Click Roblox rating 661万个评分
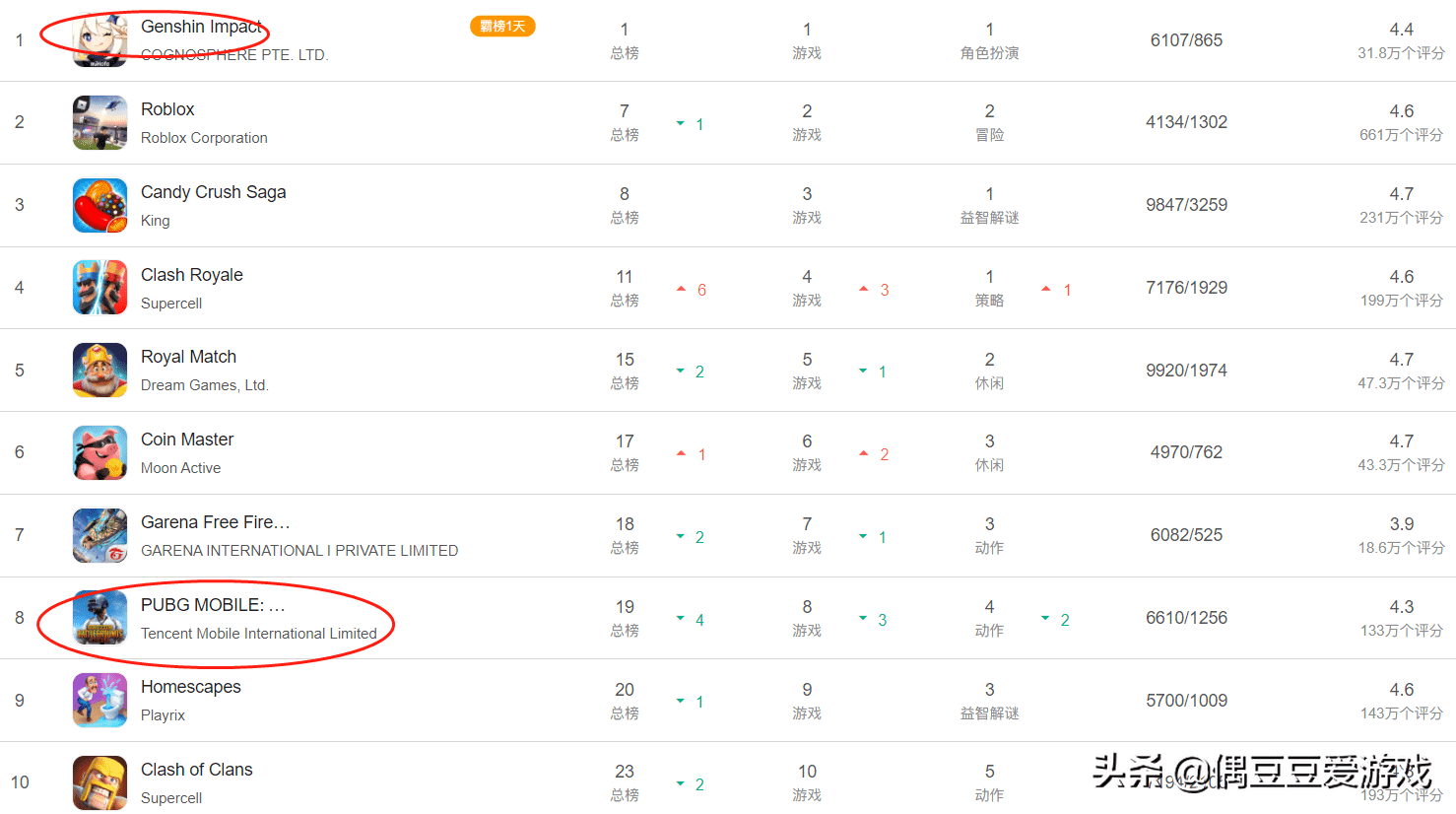The image size is (1456, 814). click(1401, 135)
